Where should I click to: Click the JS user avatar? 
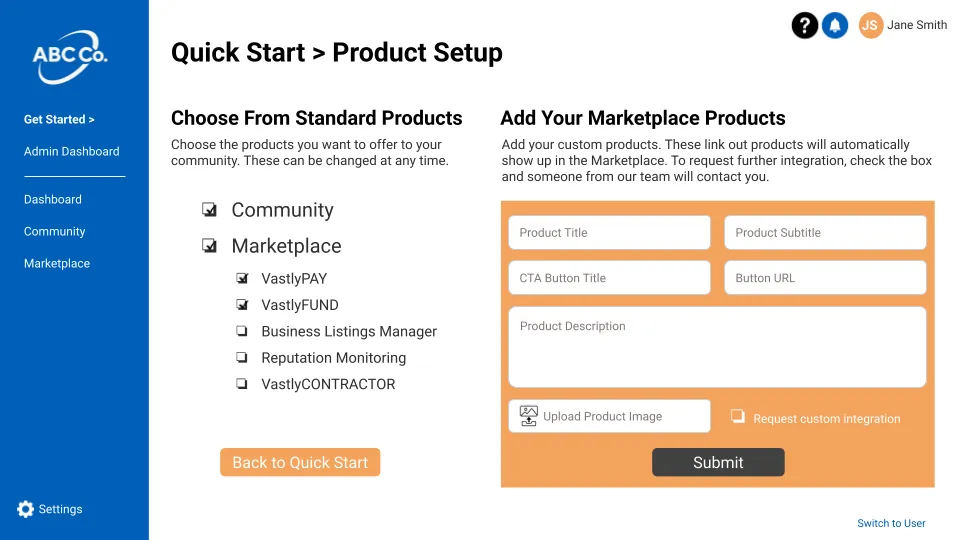click(871, 26)
